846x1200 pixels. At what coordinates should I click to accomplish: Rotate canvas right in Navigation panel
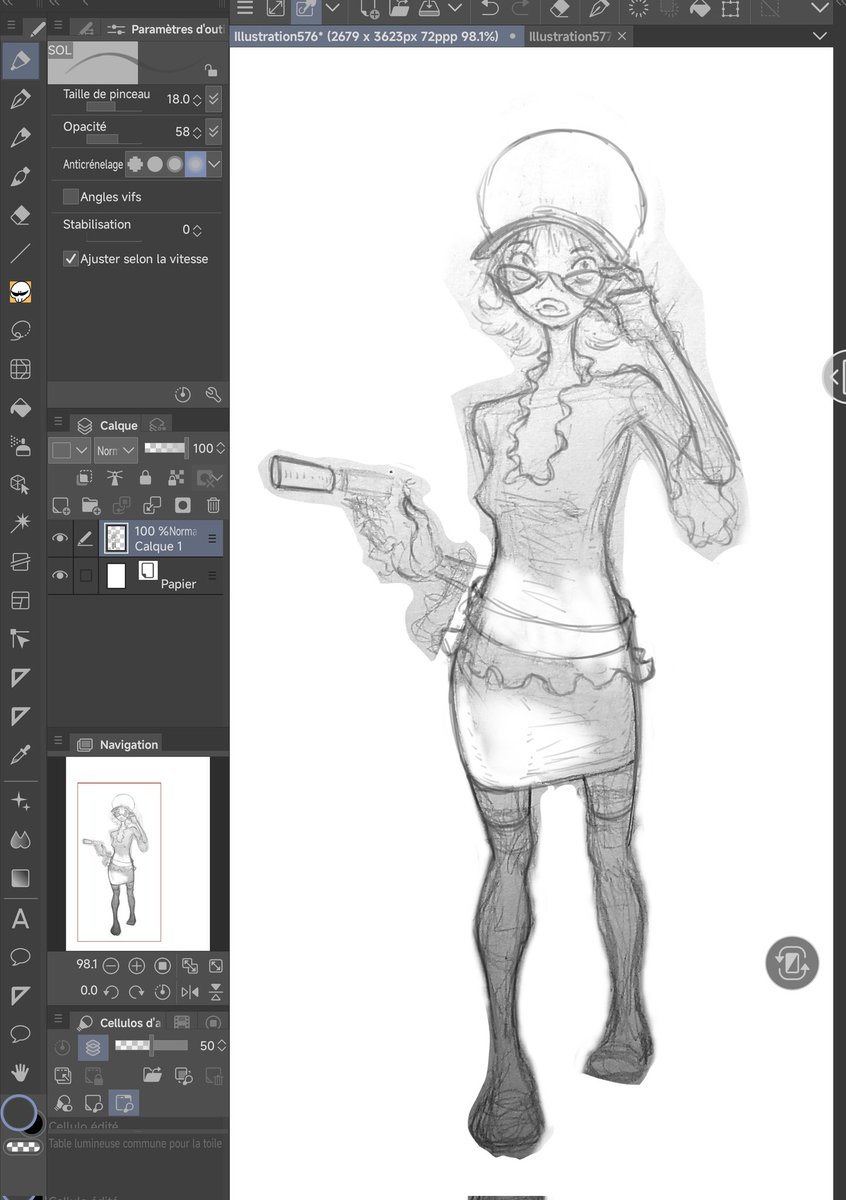tap(137, 992)
